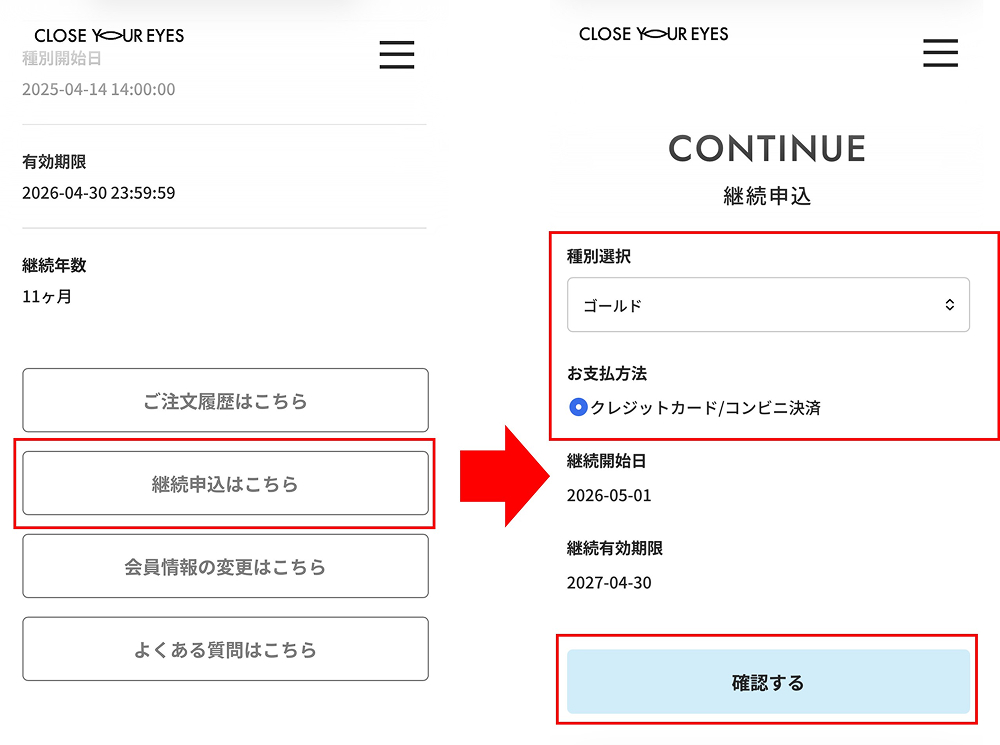The image size is (1000, 745).
Task: Go to 会員情報の変更はこちら
Action: [225, 567]
